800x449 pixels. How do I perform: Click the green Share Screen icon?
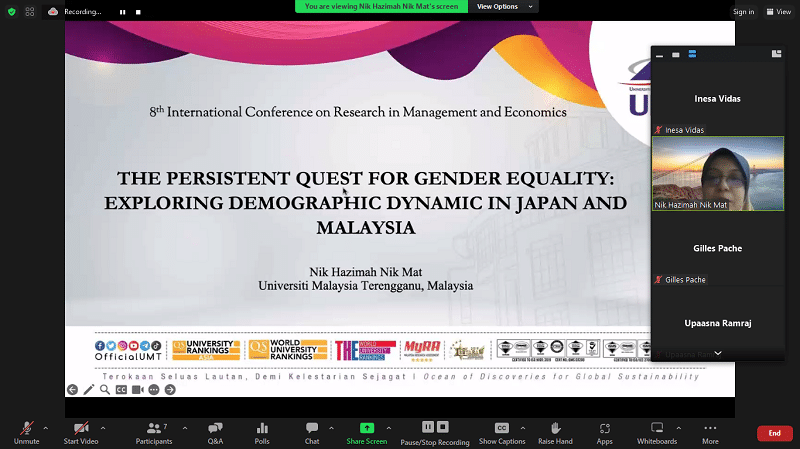tap(367, 427)
